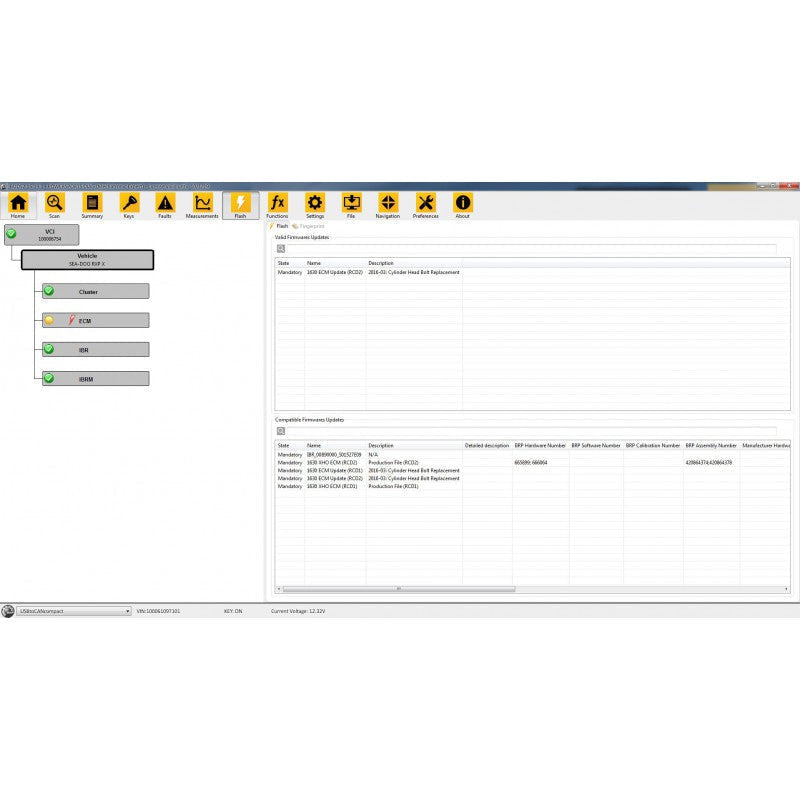Click the File download icon
800x800 pixels.
tap(352, 203)
